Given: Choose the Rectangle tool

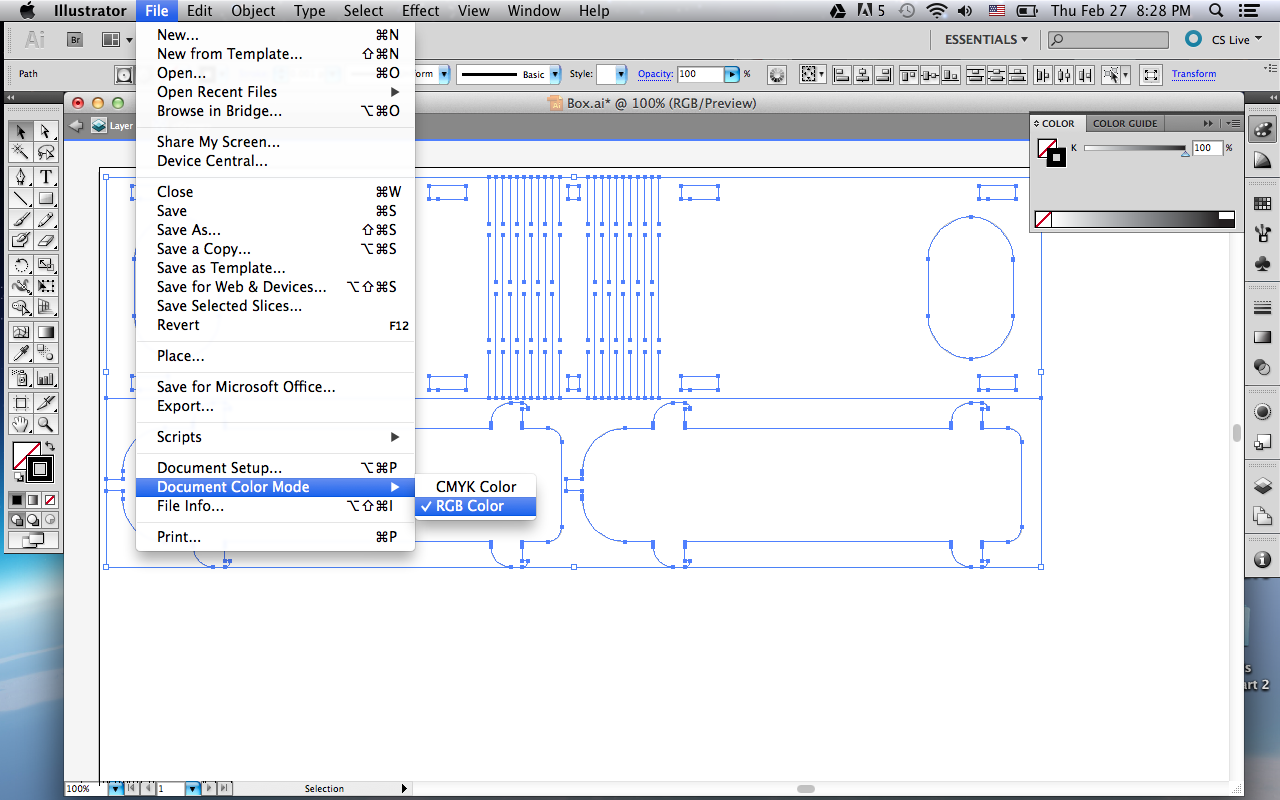Looking at the screenshot, I should (x=46, y=198).
